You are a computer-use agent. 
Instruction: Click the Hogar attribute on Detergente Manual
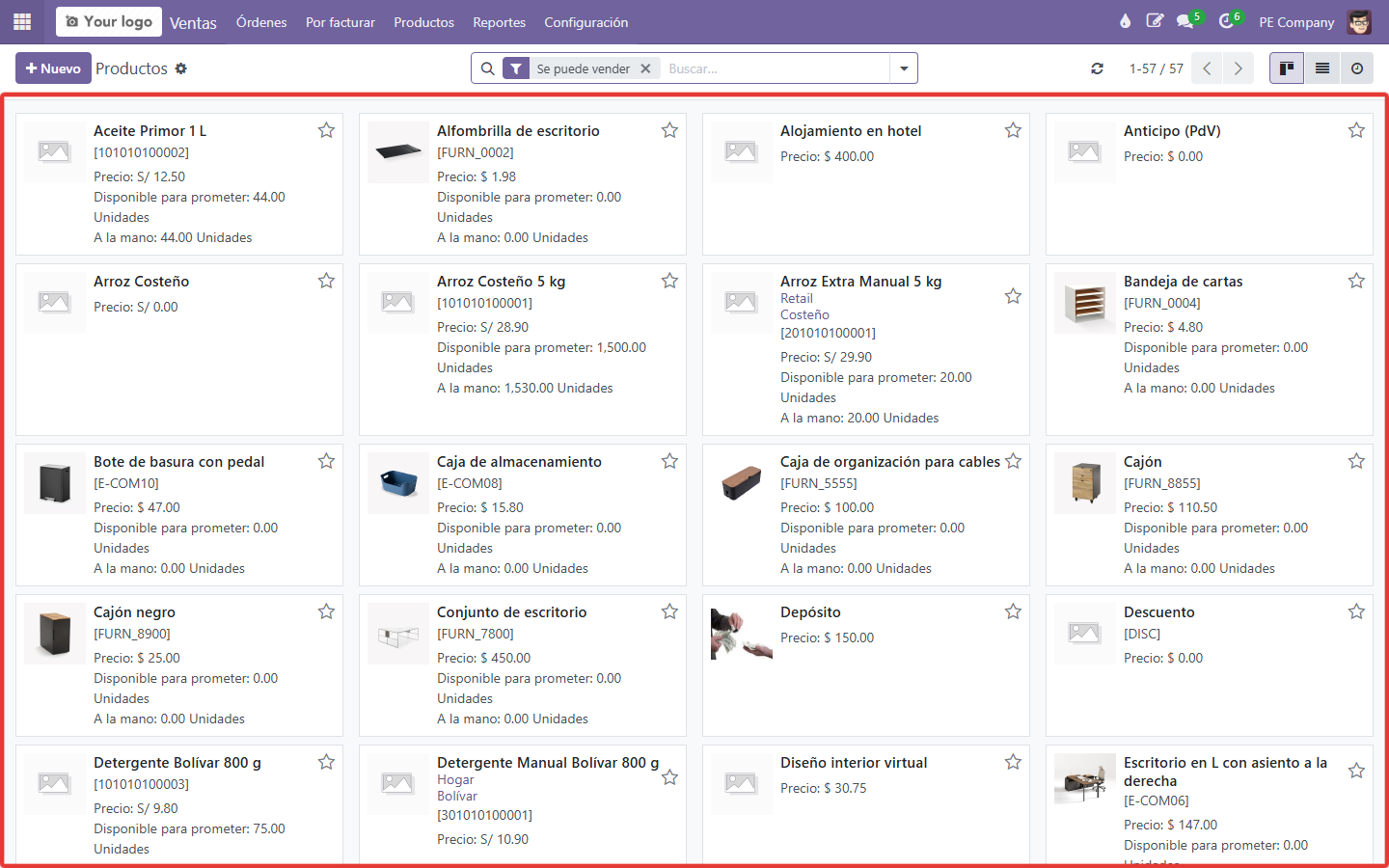coord(455,780)
